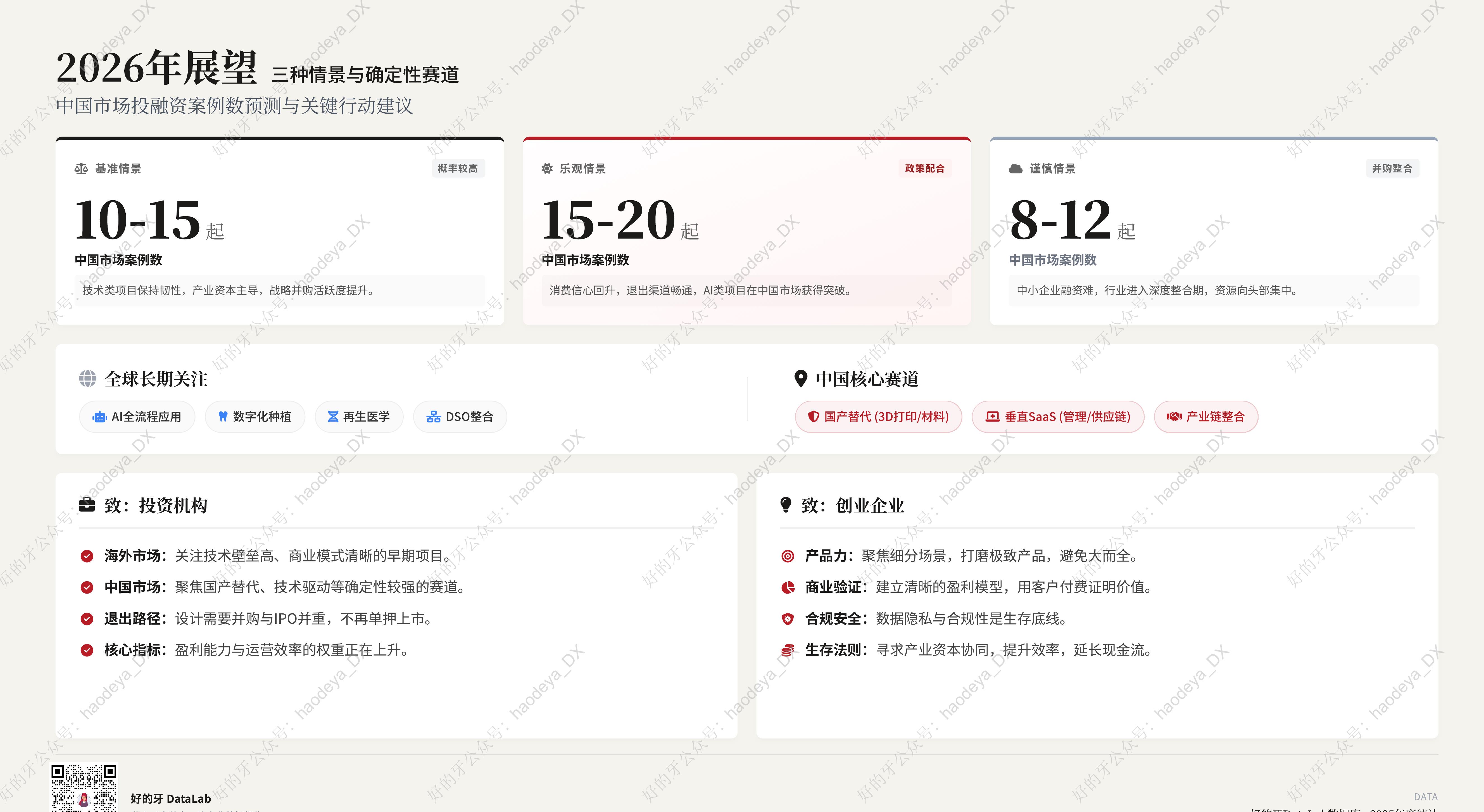Click the text 设计需要并购与IPO并重
1484x812 pixels.
click(x=250, y=619)
